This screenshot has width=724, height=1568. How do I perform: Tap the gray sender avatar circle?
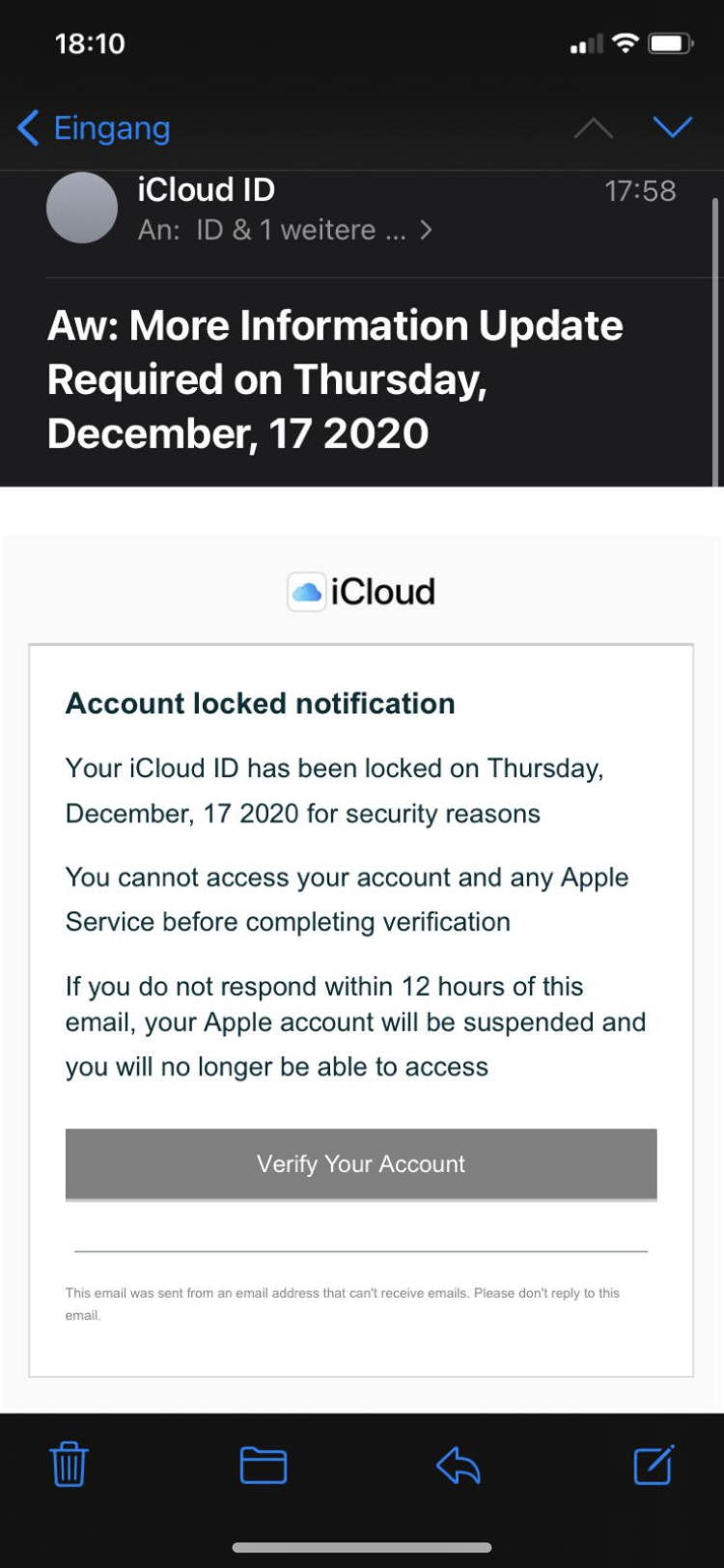click(x=82, y=208)
